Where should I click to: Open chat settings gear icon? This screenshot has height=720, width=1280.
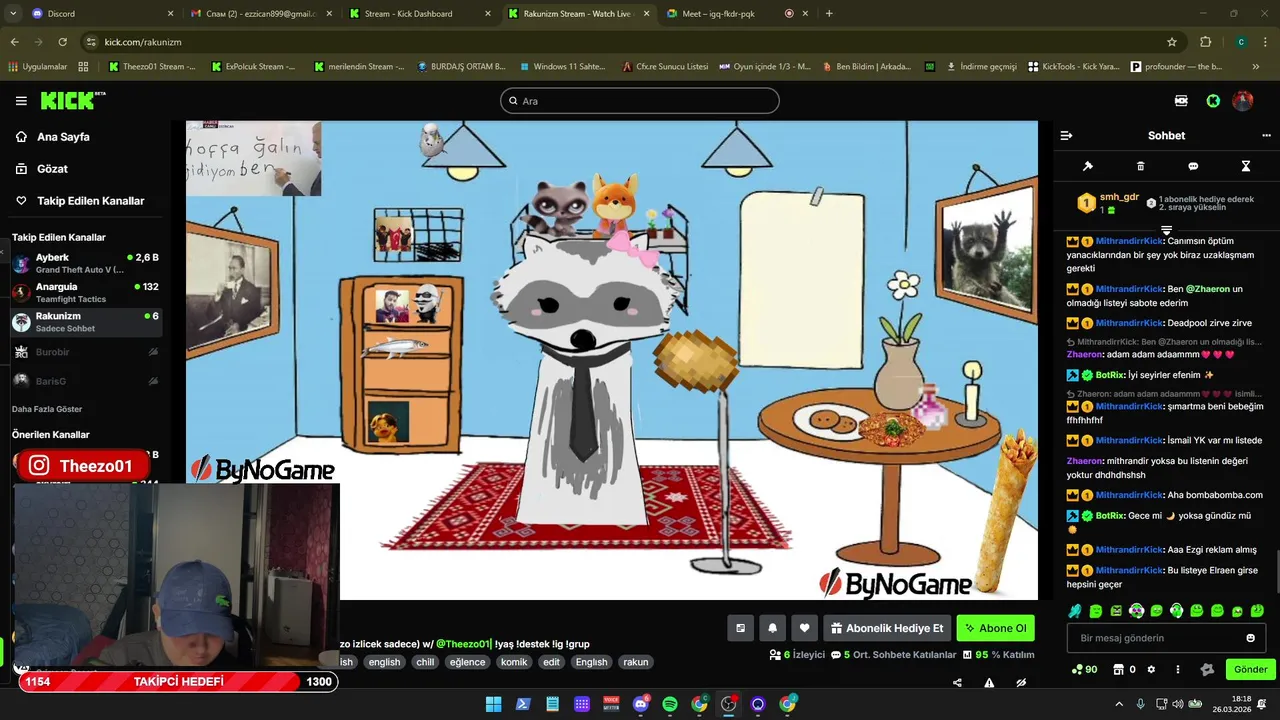tap(1151, 670)
